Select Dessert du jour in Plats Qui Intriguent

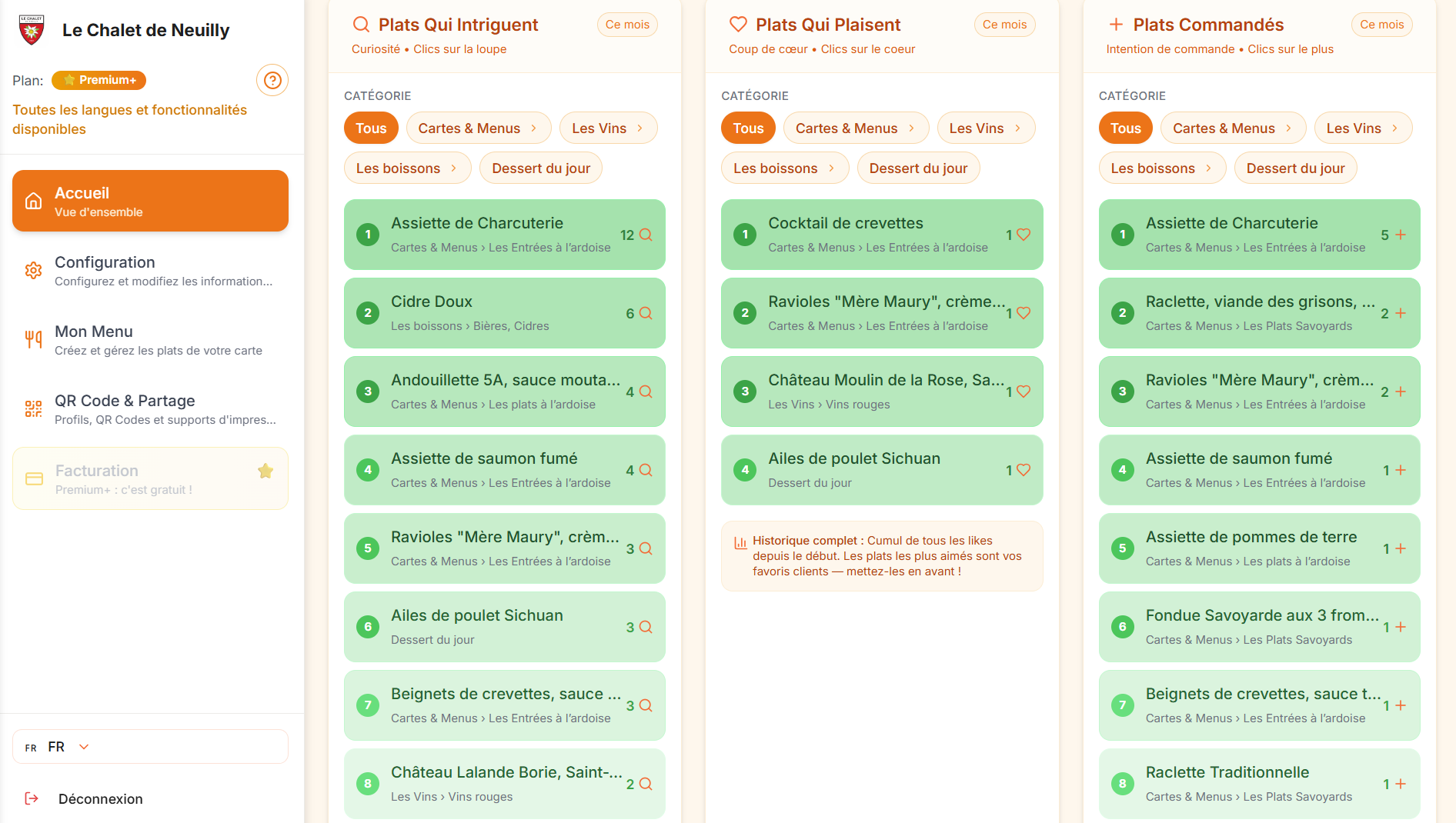click(541, 168)
